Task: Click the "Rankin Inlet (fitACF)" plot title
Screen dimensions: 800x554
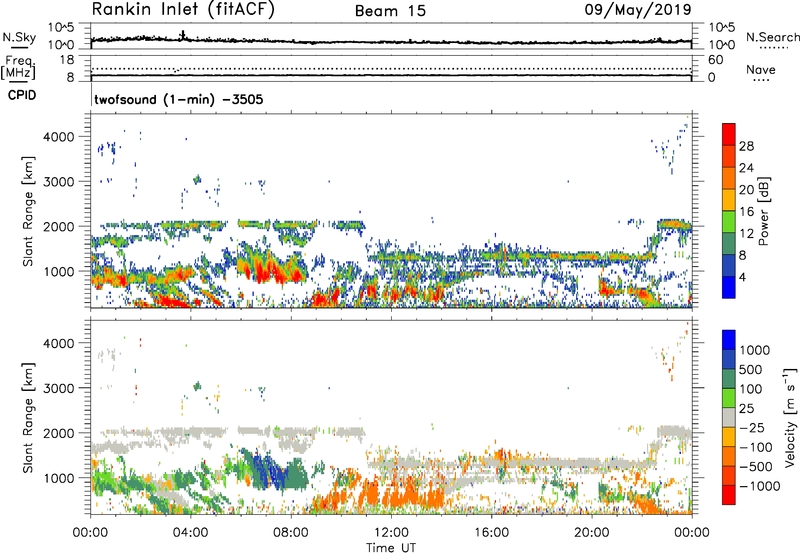Action: 183,10
